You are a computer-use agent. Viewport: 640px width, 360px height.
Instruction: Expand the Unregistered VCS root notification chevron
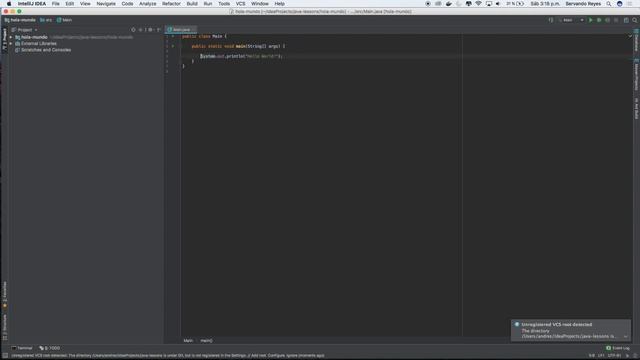click(x=625, y=337)
